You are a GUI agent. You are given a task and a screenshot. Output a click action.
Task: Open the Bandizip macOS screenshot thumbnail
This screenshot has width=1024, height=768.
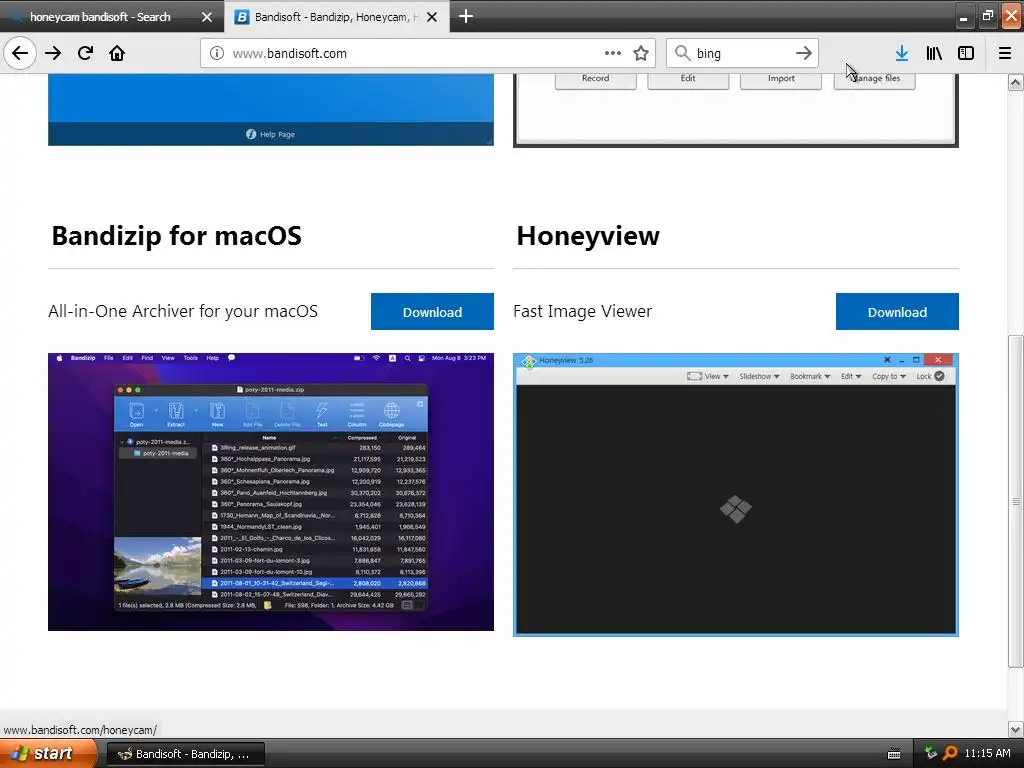270,492
